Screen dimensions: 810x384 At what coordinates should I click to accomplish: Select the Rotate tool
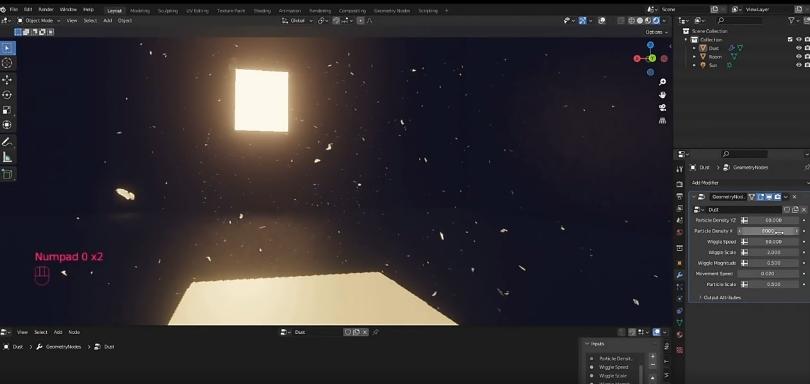pyautogui.click(x=7, y=95)
